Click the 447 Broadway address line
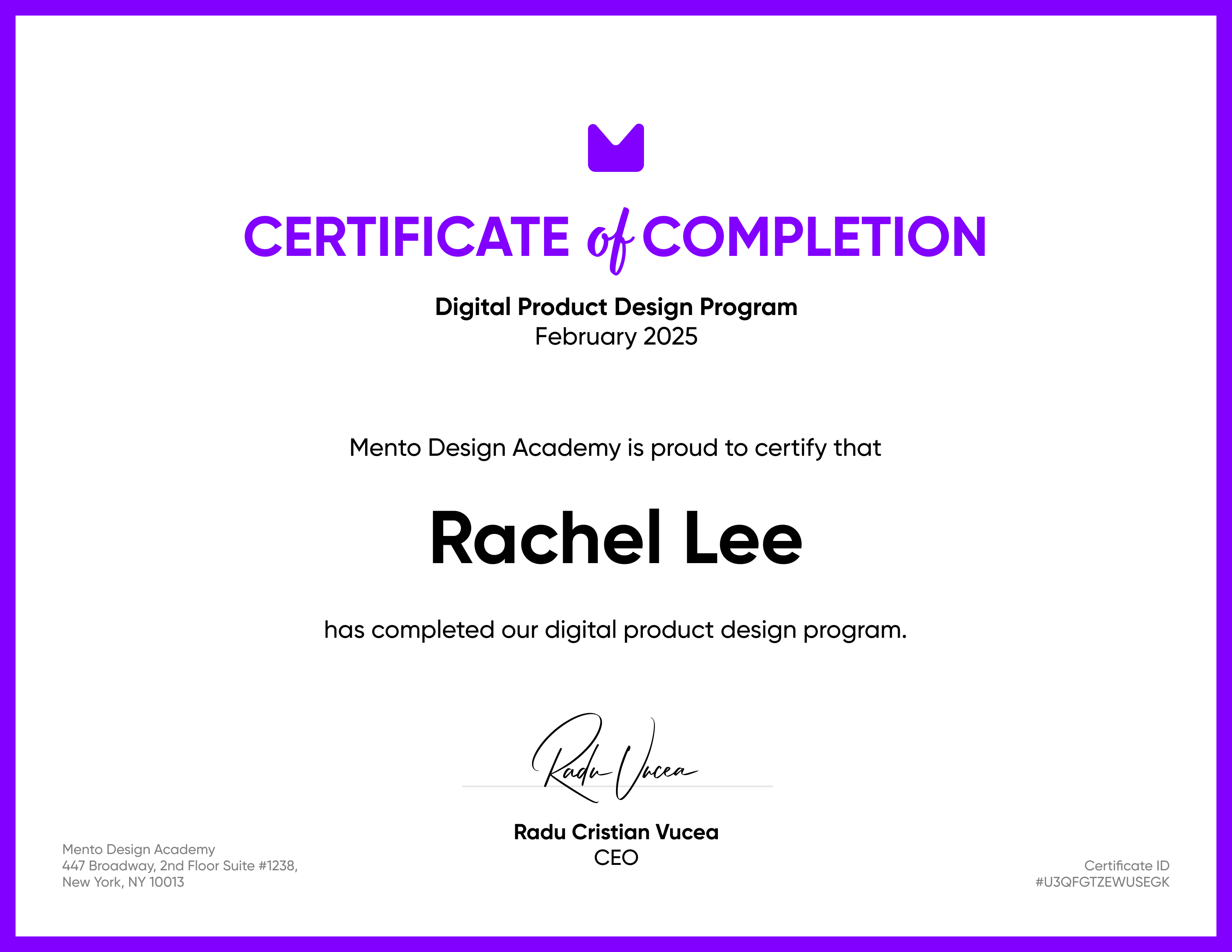Viewport: 1232px width, 952px height. pyautogui.click(x=180, y=866)
